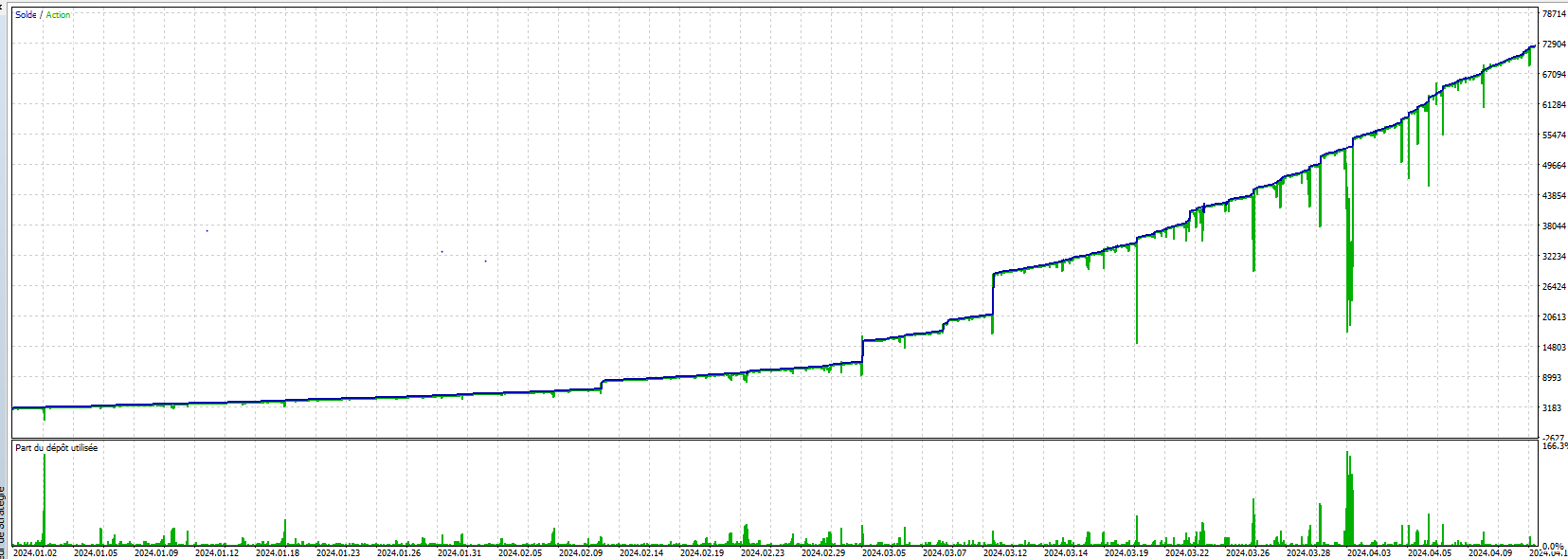Click the 2024.04.03 date label
Viewport: 1568px width, 559px height.
coord(1369,553)
